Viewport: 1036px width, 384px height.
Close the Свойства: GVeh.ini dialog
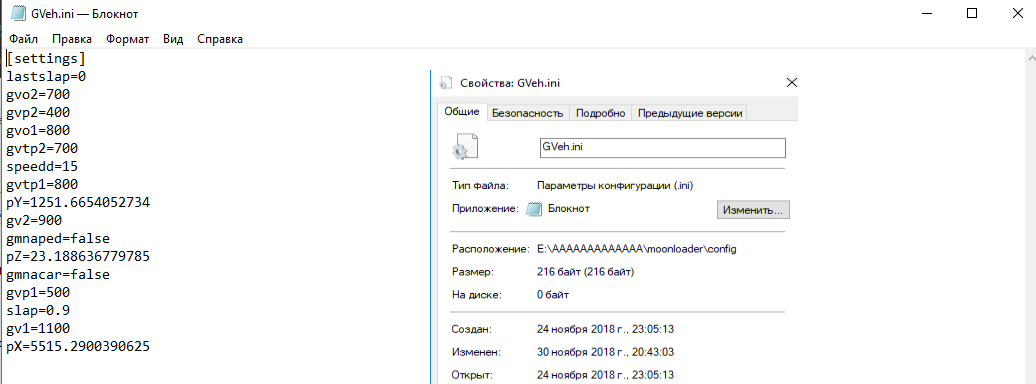pos(792,83)
